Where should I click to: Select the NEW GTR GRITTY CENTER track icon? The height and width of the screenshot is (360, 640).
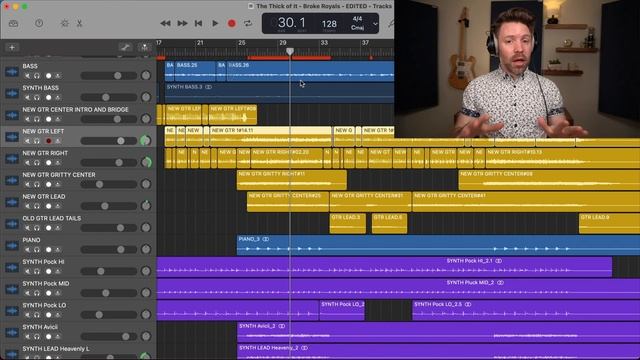(x=12, y=180)
